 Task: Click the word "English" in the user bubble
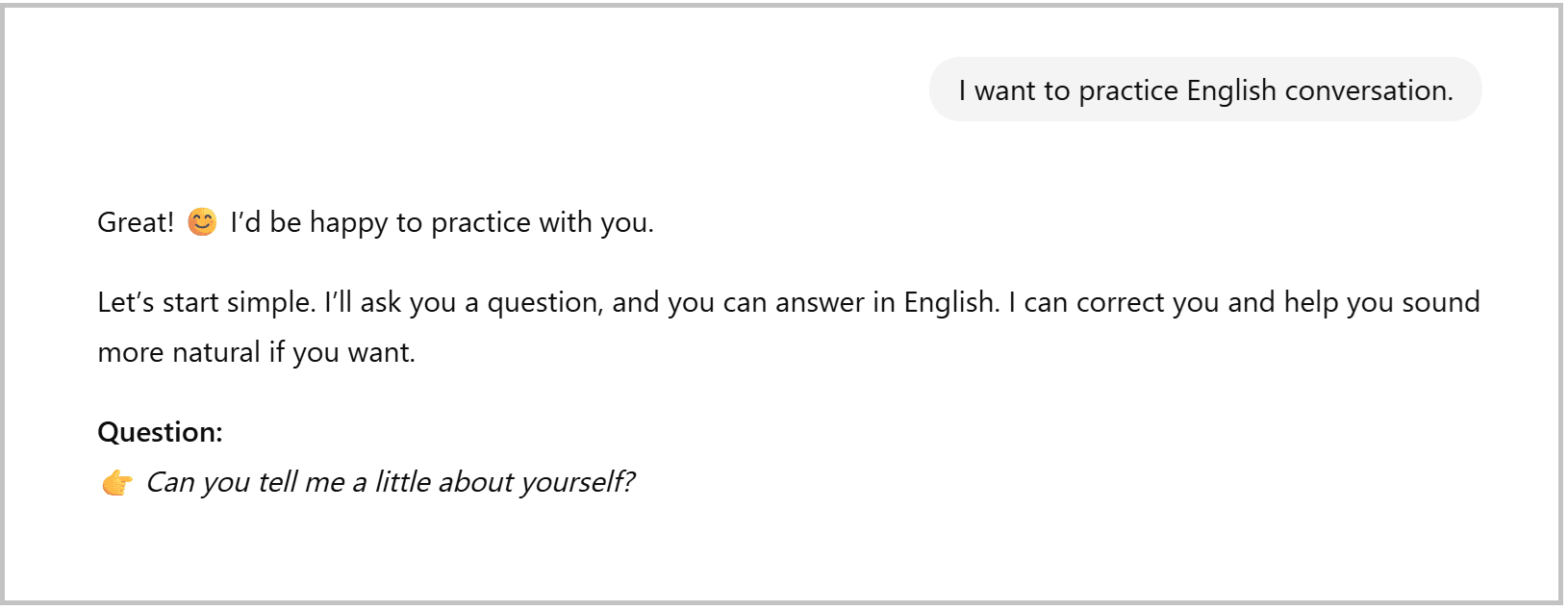coord(1231,90)
